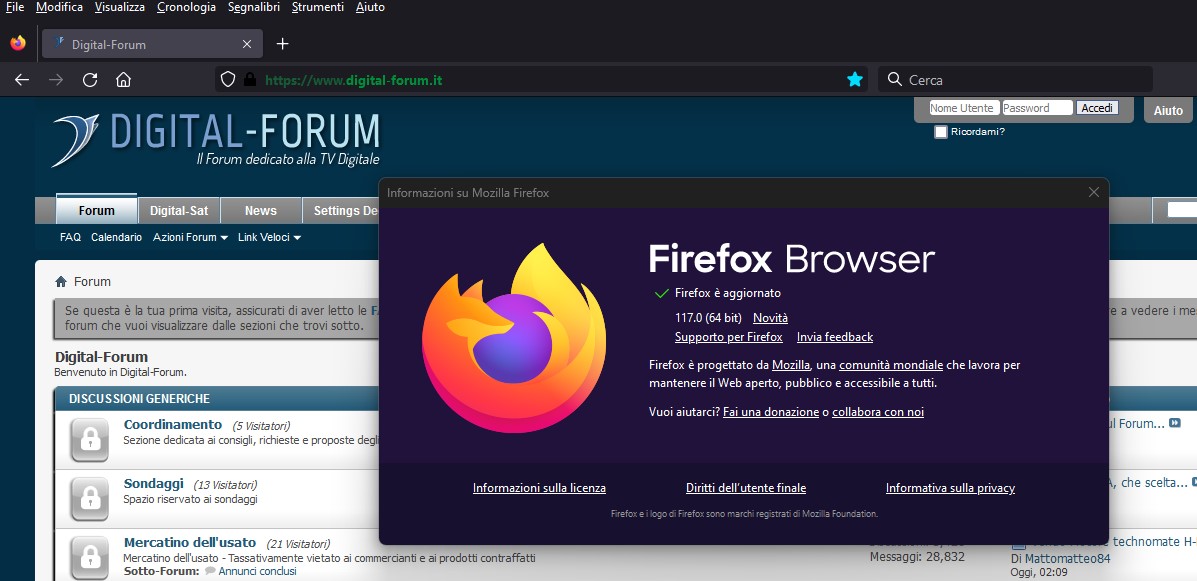Open Informativa sulla privacy link
Image resolution: width=1197 pixels, height=581 pixels.
coord(950,488)
